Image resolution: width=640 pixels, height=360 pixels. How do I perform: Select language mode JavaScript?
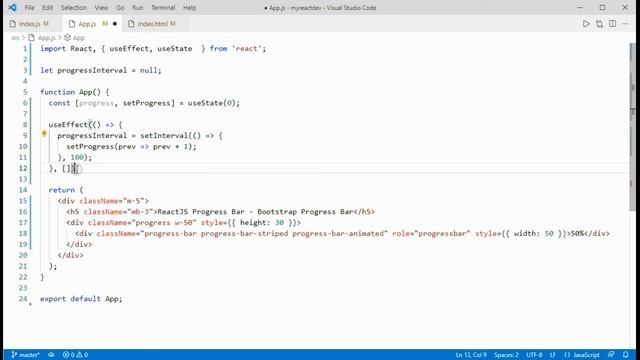click(x=582, y=355)
